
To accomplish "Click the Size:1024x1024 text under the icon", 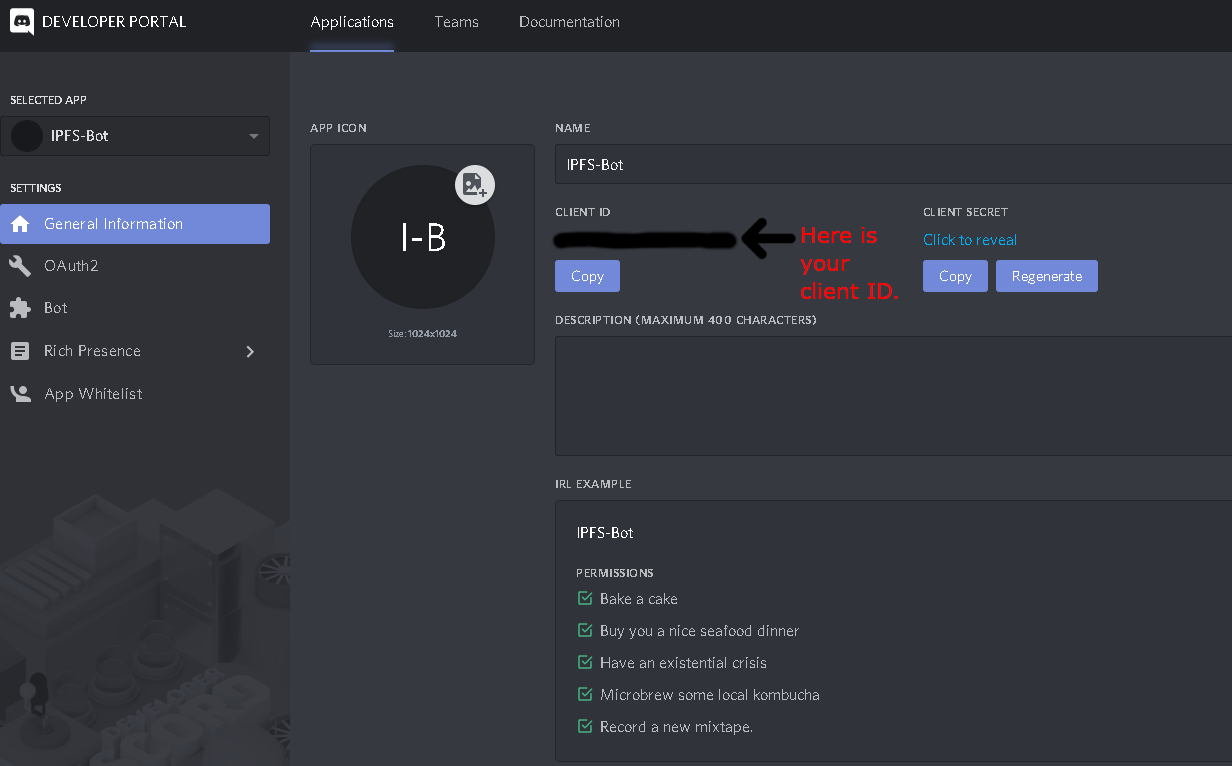I will (422, 333).
